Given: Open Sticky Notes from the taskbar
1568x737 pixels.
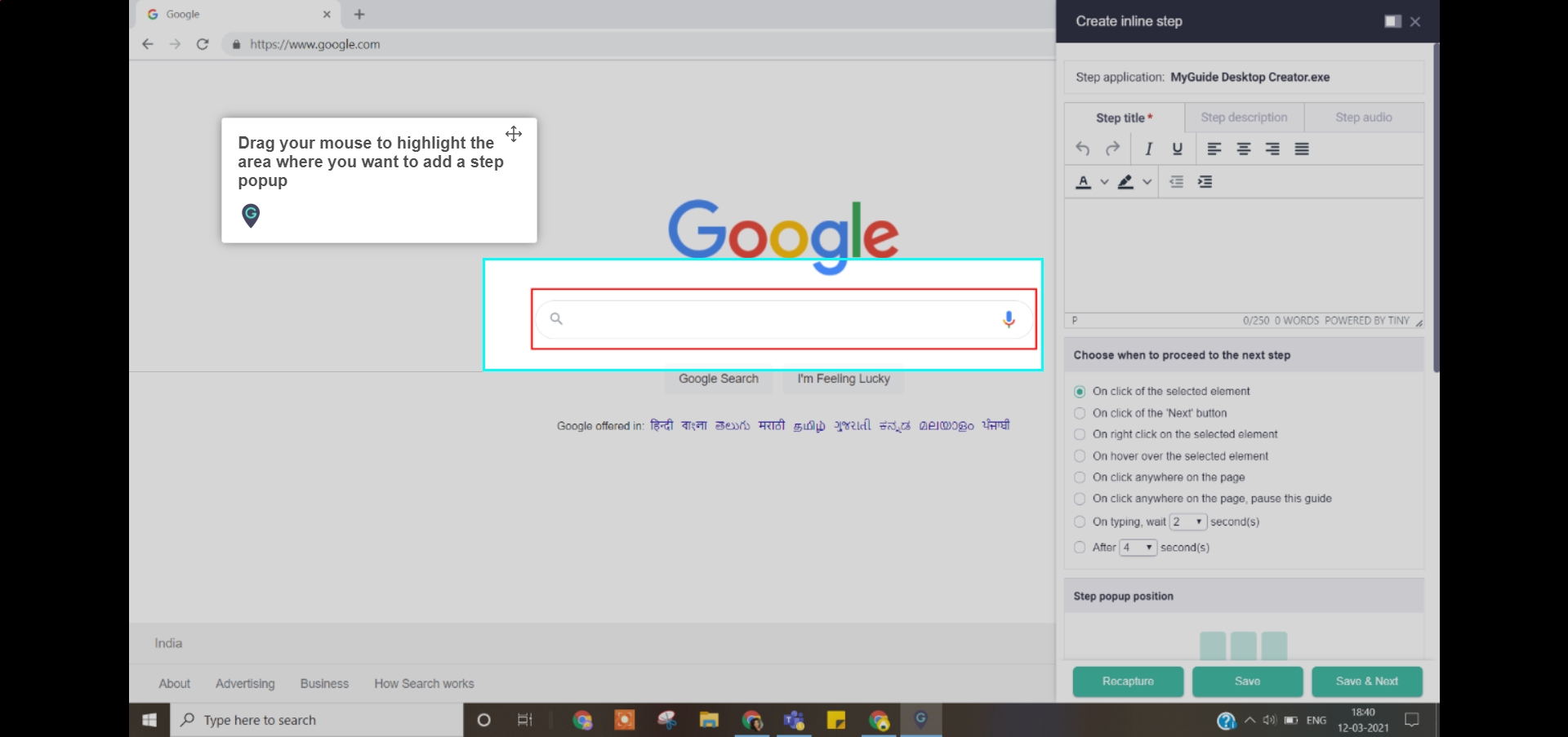Looking at the screenshot, I should pyautogui.click(x=836, y=720).
